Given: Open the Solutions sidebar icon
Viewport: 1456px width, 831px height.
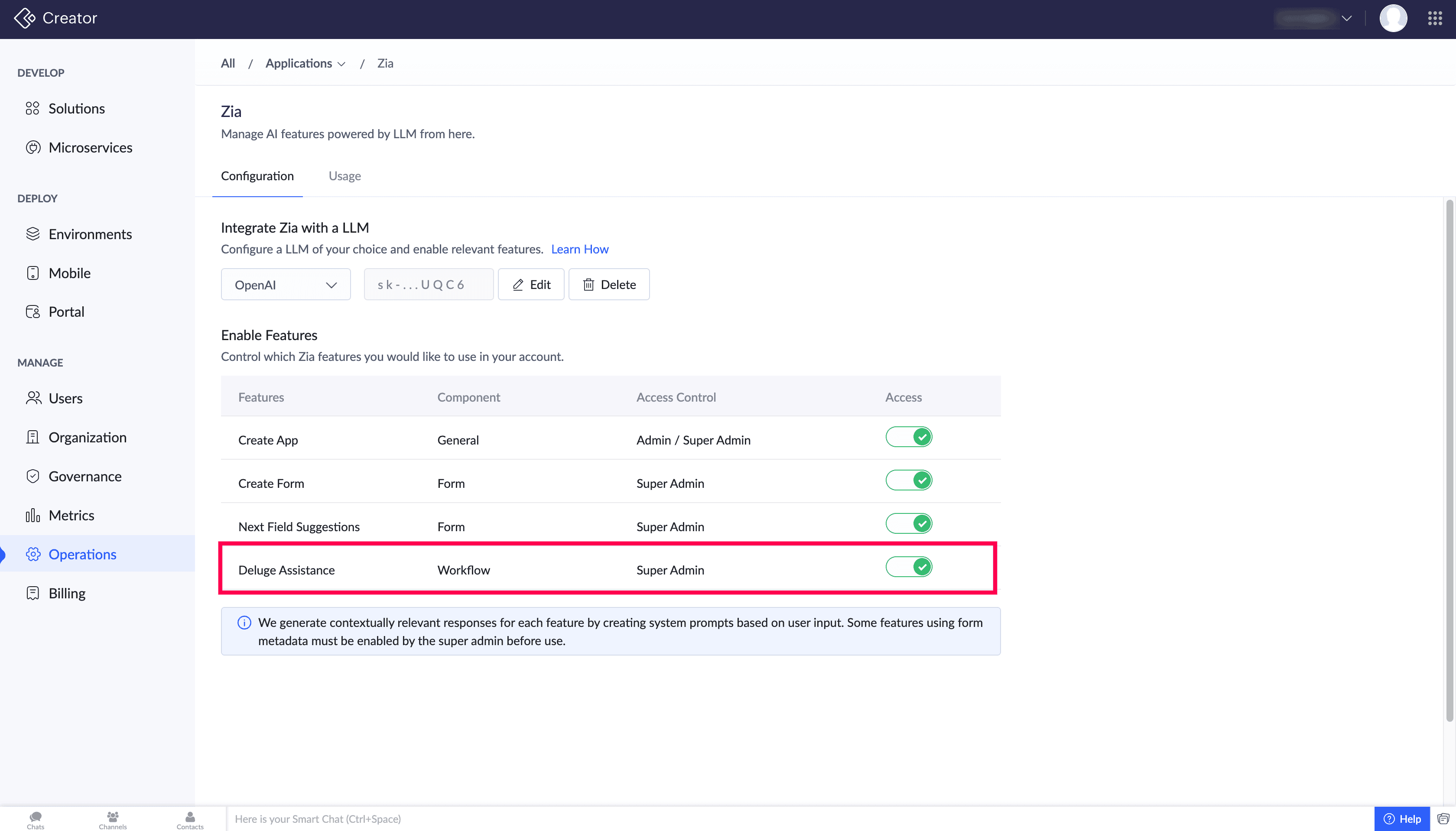Looking at the screenshot, I should pyautogui.click(x=32, y=108).
